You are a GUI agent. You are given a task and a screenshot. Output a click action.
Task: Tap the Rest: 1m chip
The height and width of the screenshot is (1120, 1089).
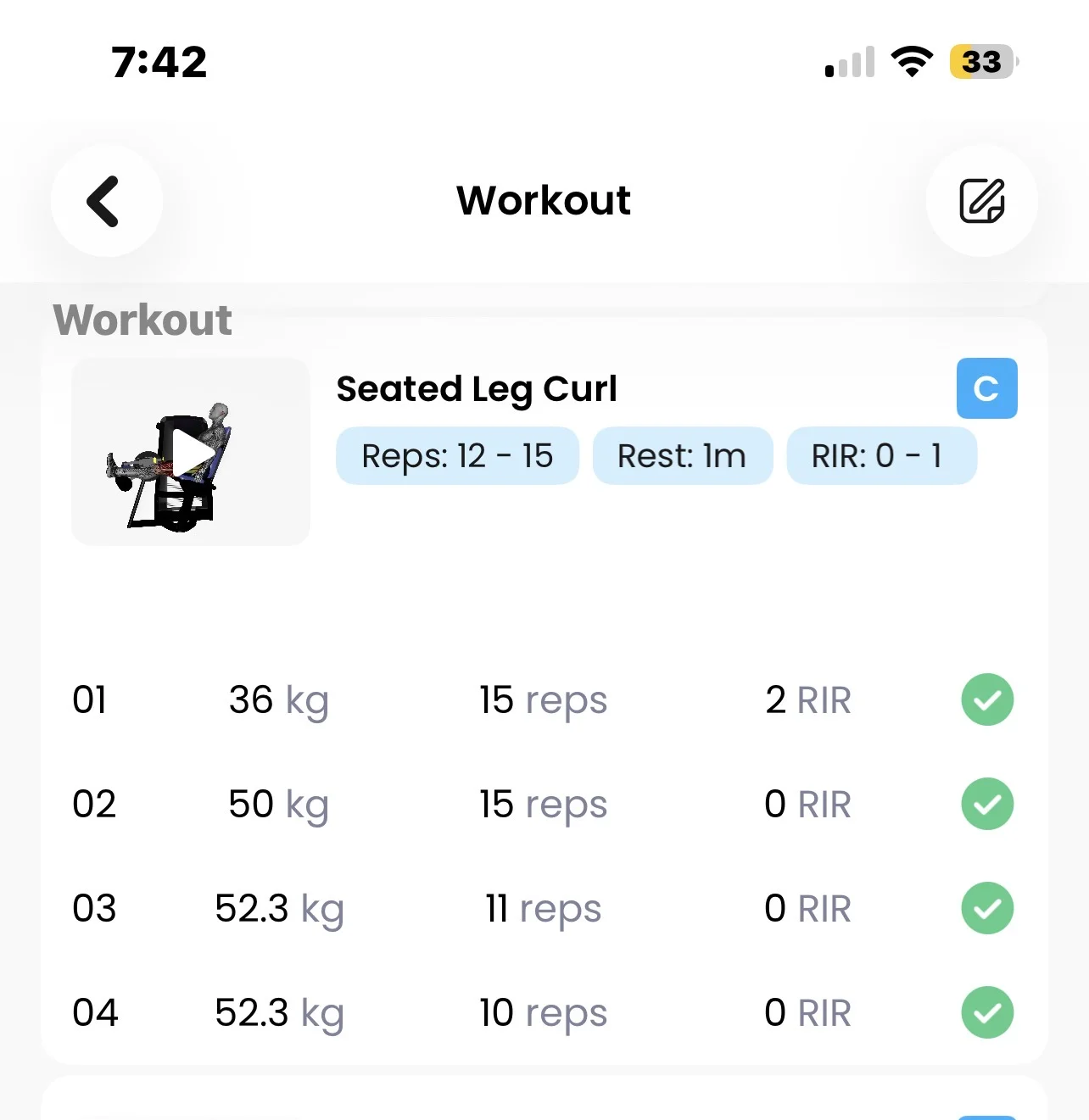[682, 456]
